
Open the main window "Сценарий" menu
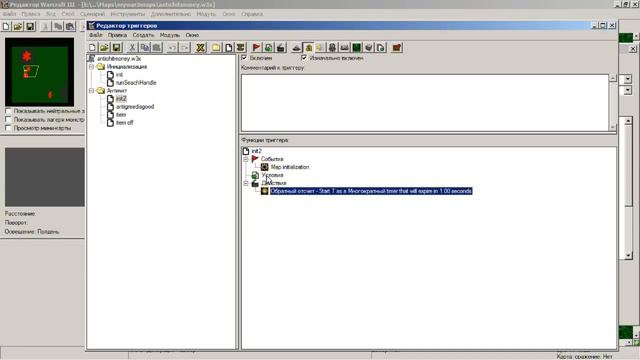pos(92,14)
